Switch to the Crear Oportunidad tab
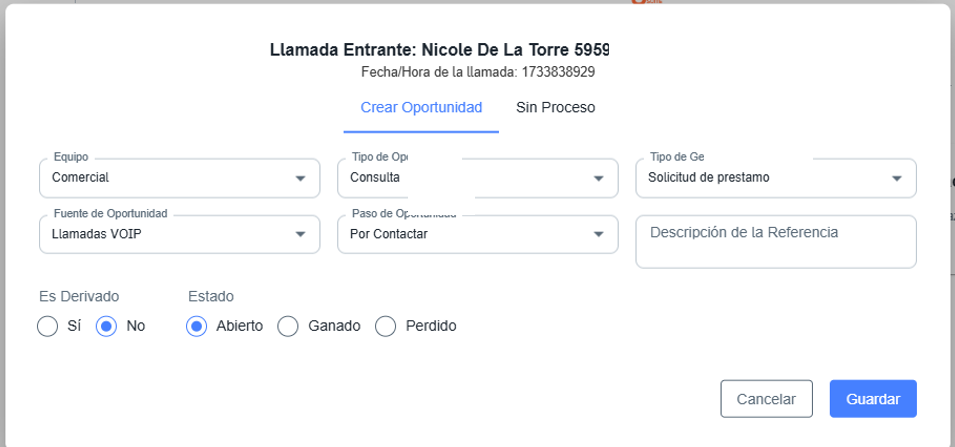The height and width of the screenshot is (447, 955). coord(421,108)
